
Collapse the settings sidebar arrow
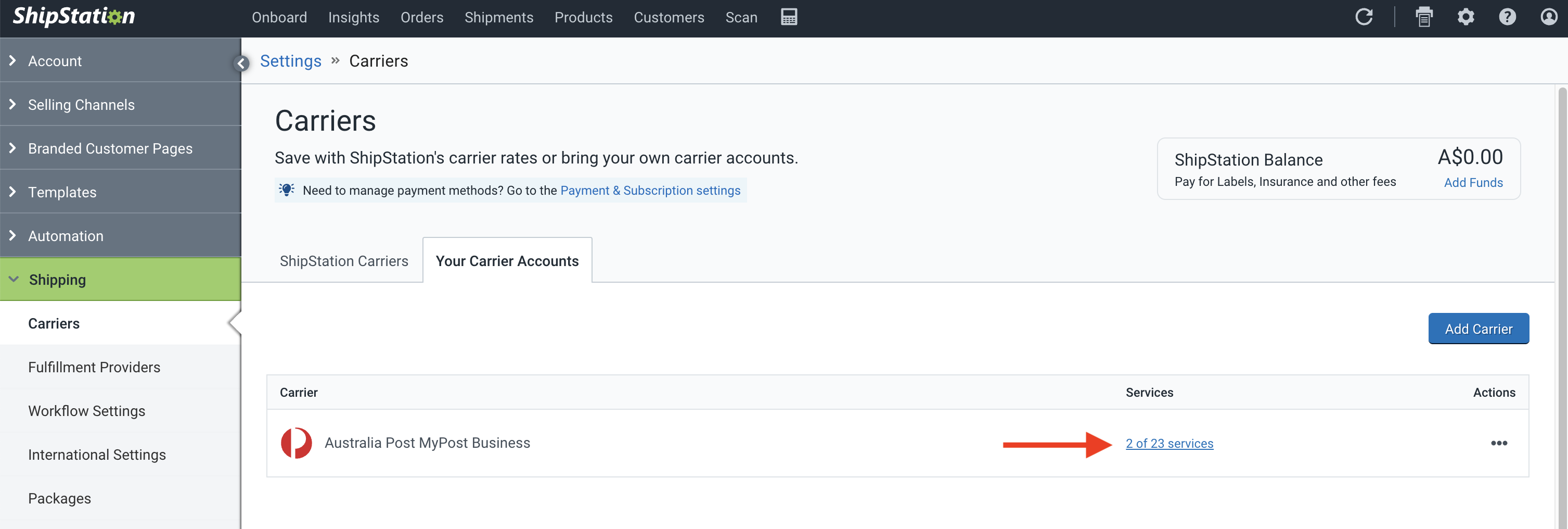click(241, 64)
